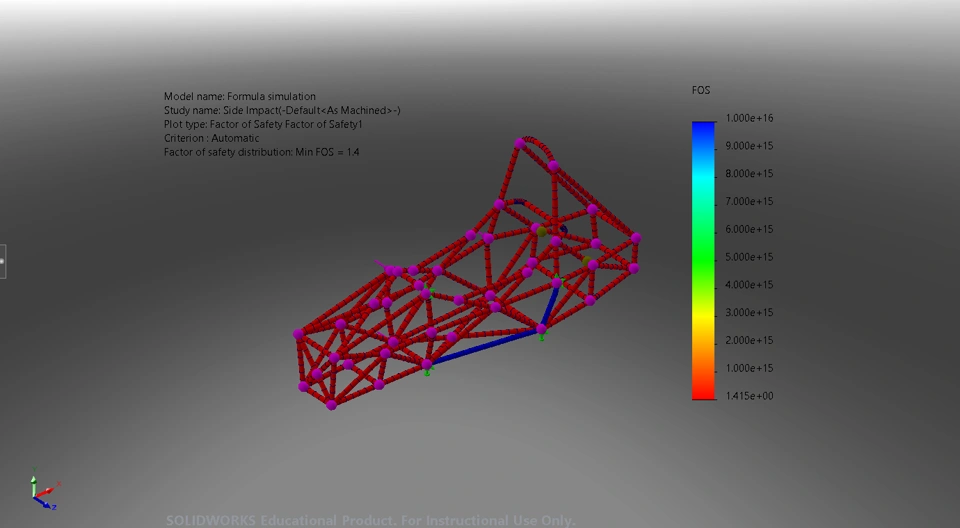Click the 2.000e+15 legend value

click(x=749, y=341)
